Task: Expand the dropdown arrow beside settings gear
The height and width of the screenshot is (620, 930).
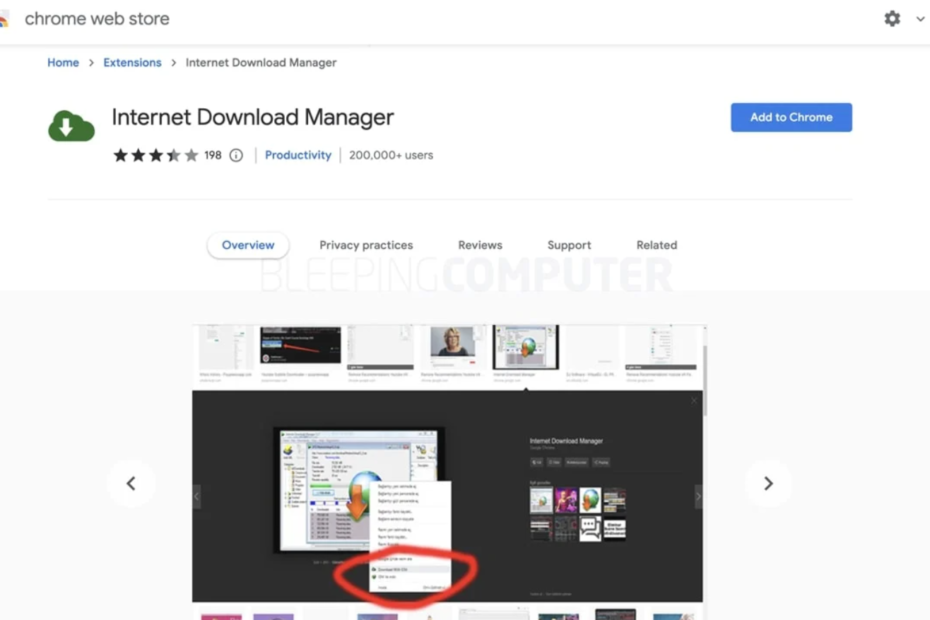Action: [920, 19]
